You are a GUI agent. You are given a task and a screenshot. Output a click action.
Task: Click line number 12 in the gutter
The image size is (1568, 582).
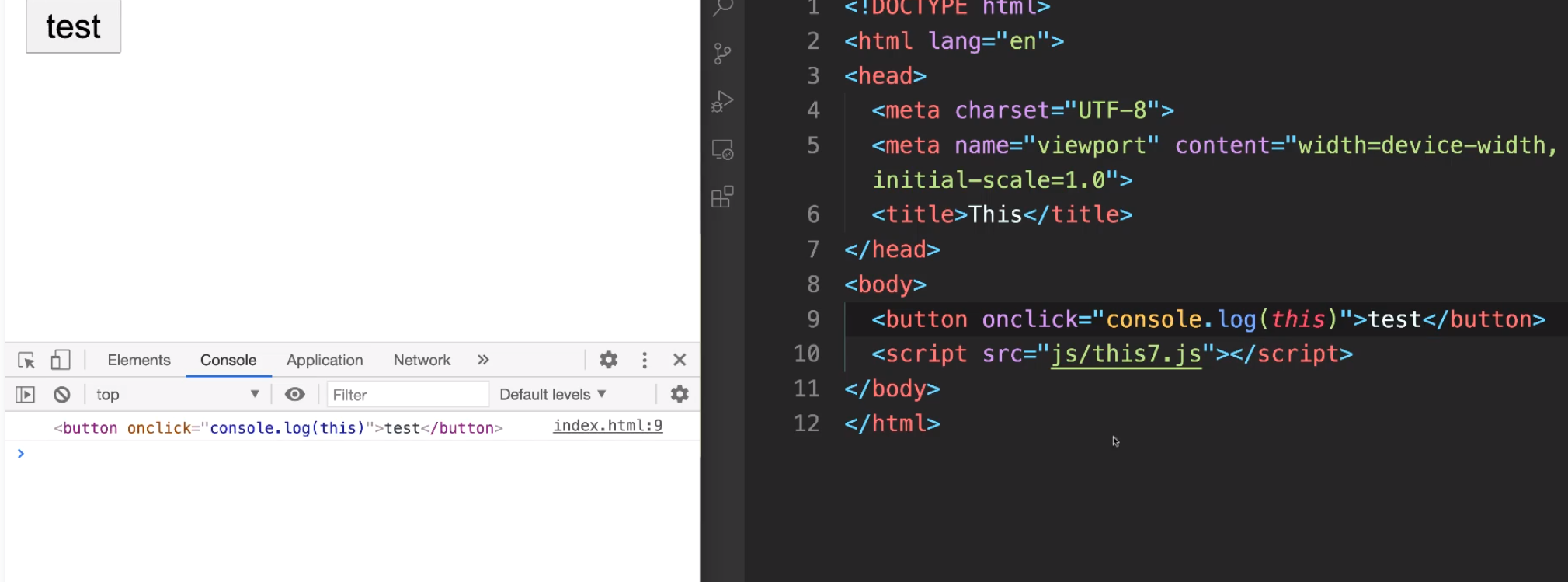pyautogui.click(x=807, y=423)
